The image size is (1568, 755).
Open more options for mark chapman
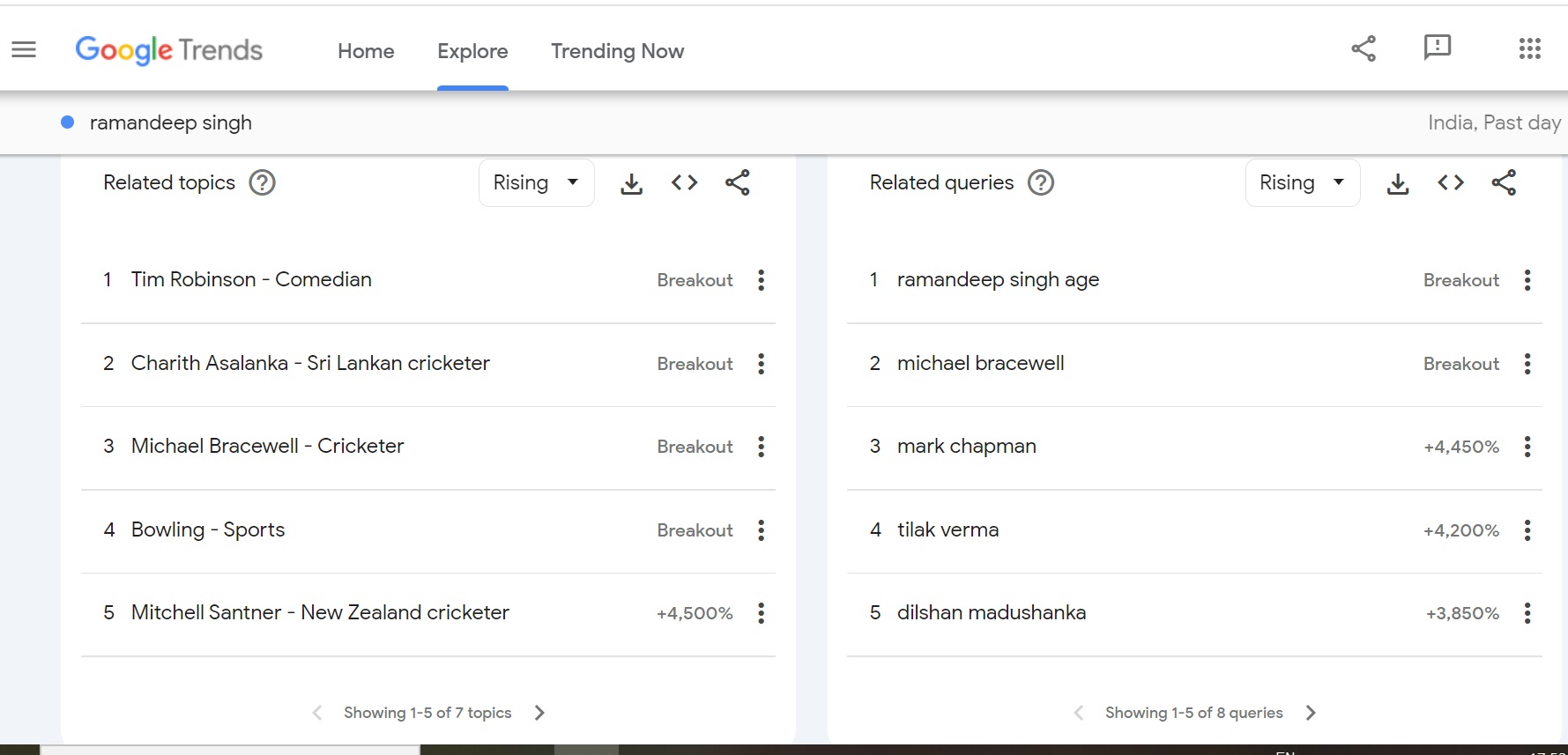[x=1527, y=447]
